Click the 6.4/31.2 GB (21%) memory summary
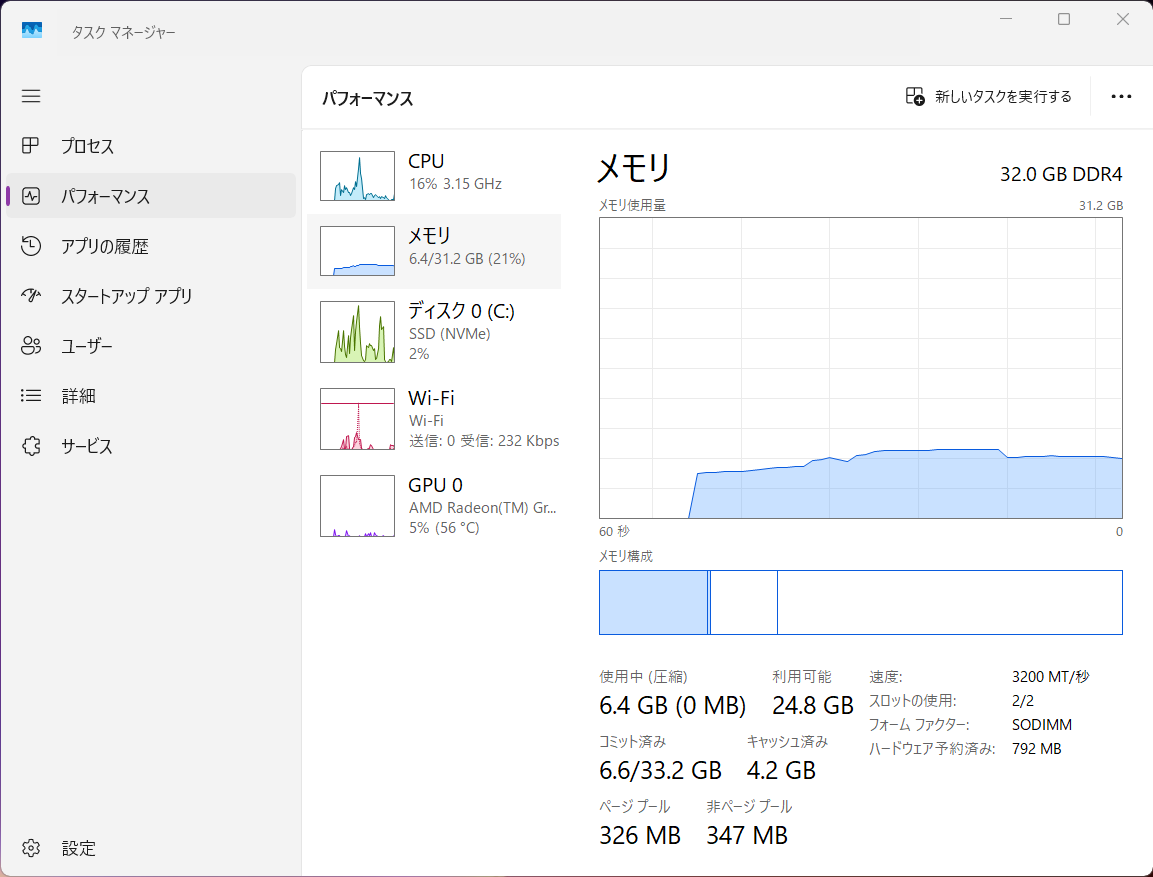1153x877 pixels. (x=467, y=259)
